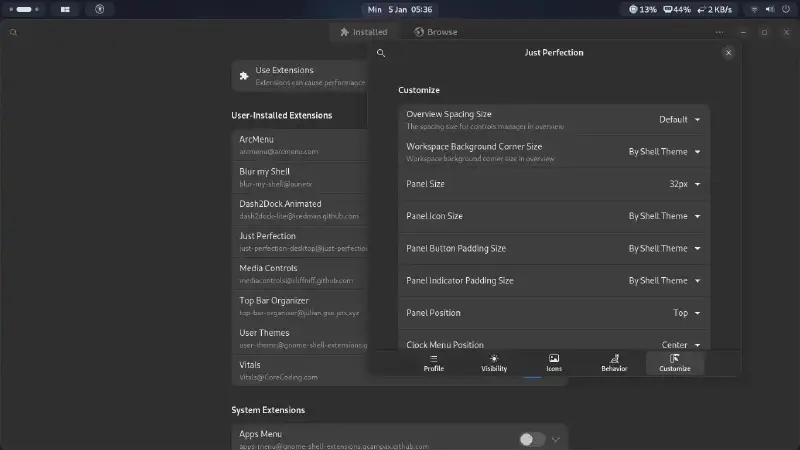
Task: Click the puzzle piece icon beside Use Extensions
Action: pyautogui.click(x=243, y=74)
